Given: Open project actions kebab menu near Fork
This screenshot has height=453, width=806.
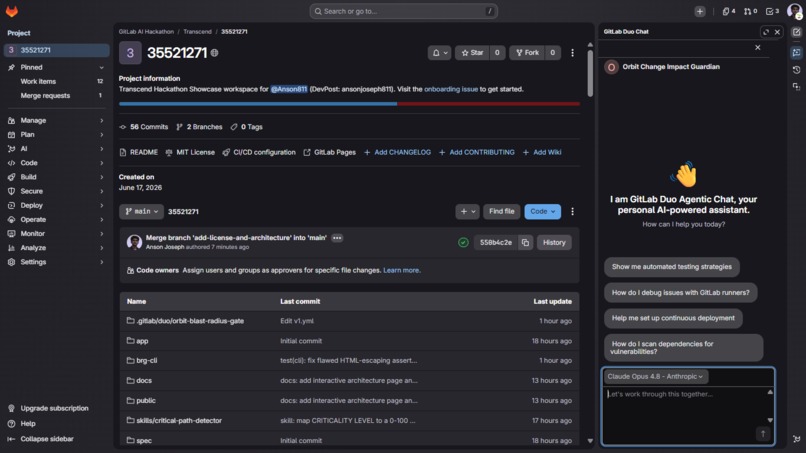Looking at the screenshot, I should 572,53.
